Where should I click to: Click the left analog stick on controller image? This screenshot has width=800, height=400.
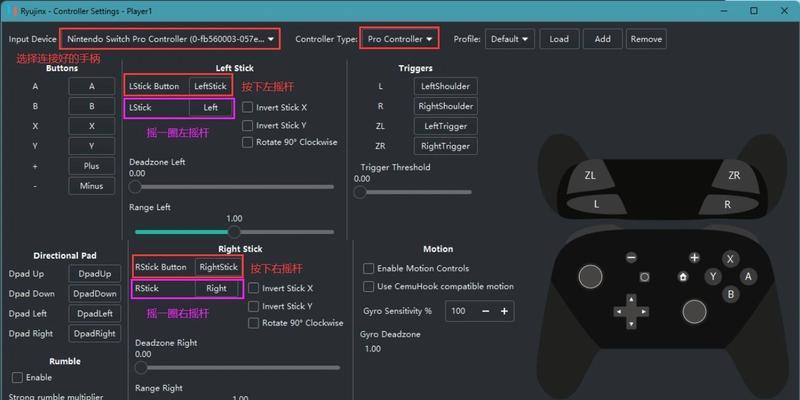click(x=590, y=277)
